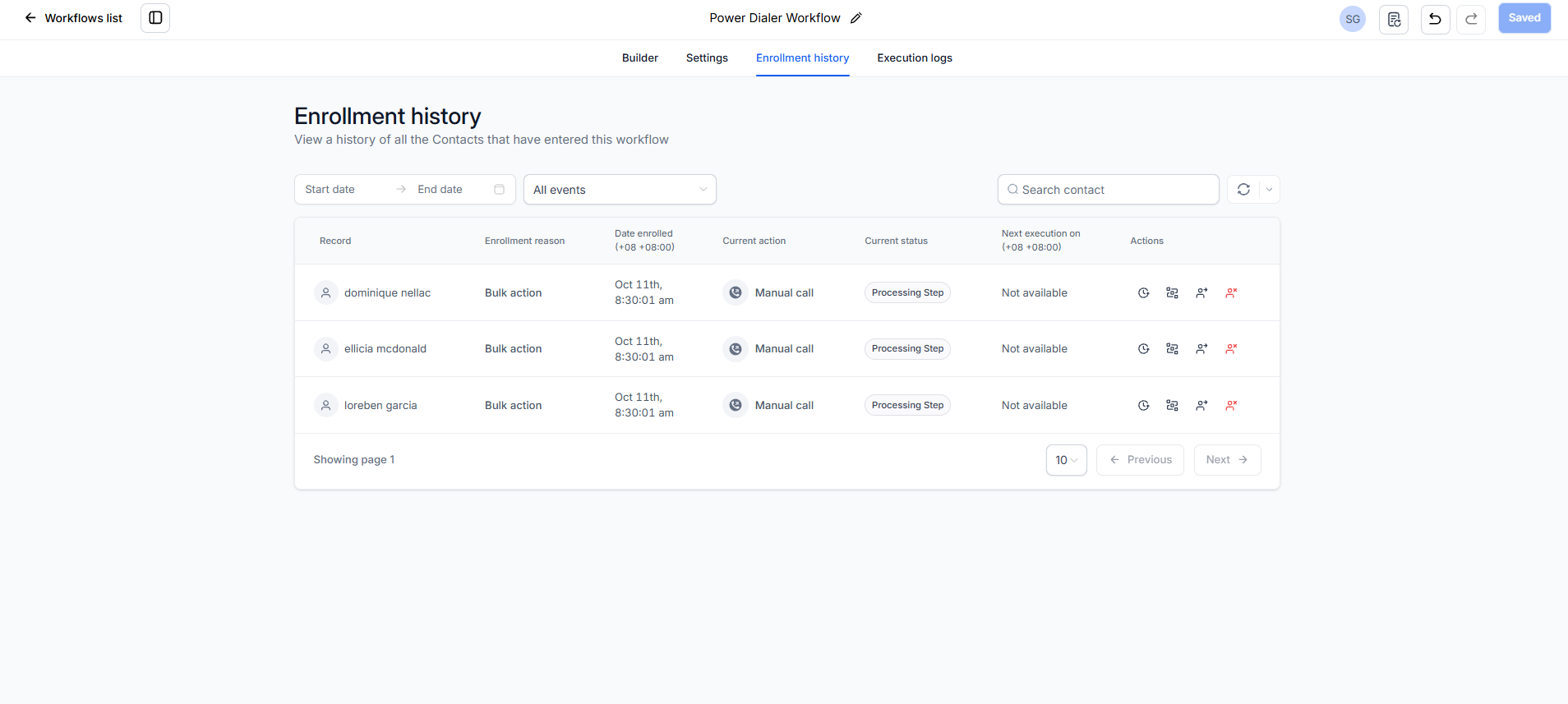Open the ellicia mcdonald contact record

click(385, 349)
